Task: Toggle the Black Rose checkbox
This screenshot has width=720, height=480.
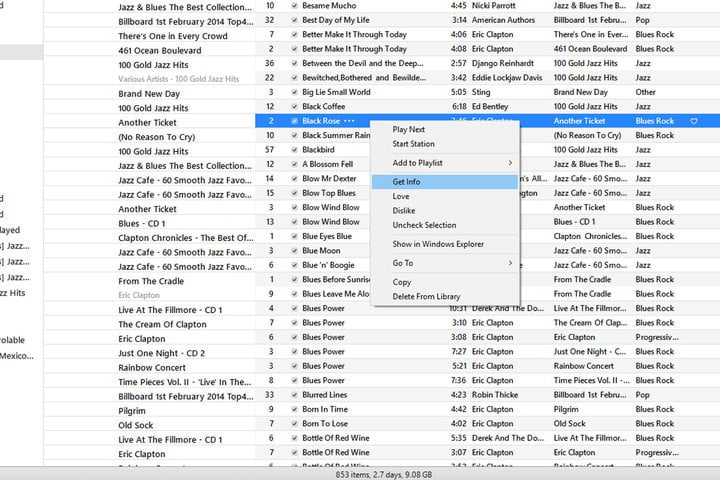Action: pos(294,121)
